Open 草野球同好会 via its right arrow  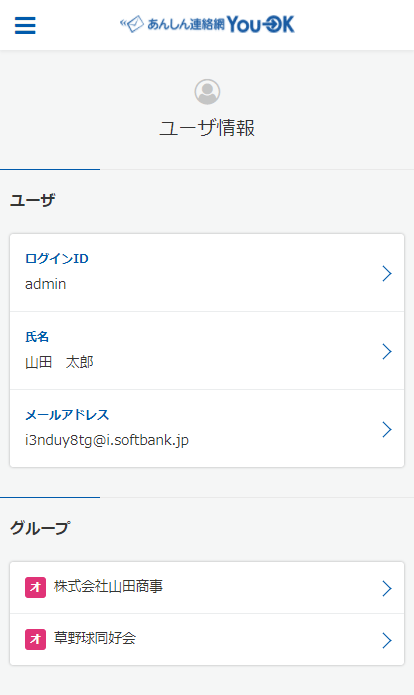click(387, 640)
